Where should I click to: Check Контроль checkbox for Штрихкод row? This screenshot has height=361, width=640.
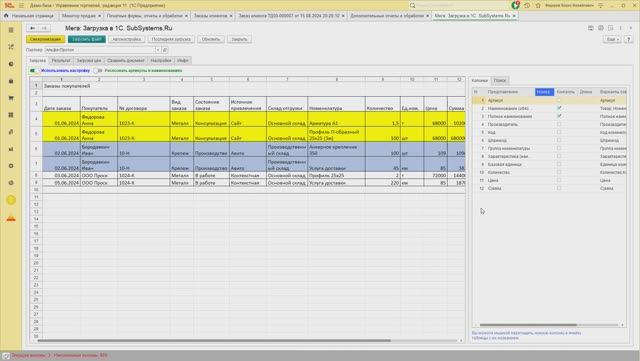pyautogui.click(x=559, y=140)
